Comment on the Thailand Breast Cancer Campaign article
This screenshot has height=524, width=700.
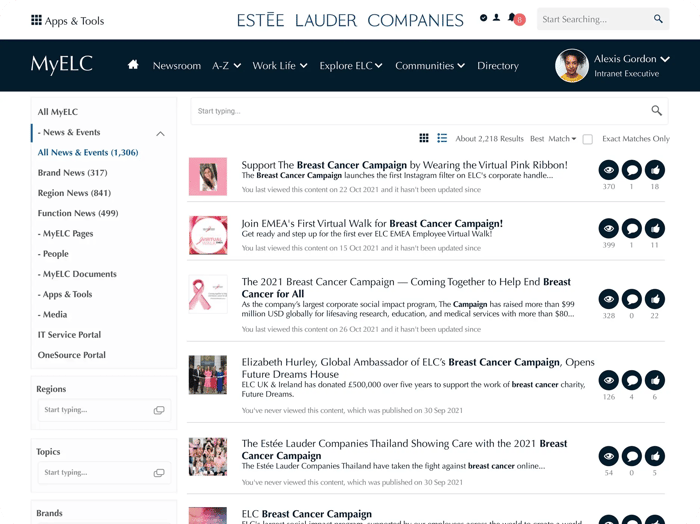632,456
